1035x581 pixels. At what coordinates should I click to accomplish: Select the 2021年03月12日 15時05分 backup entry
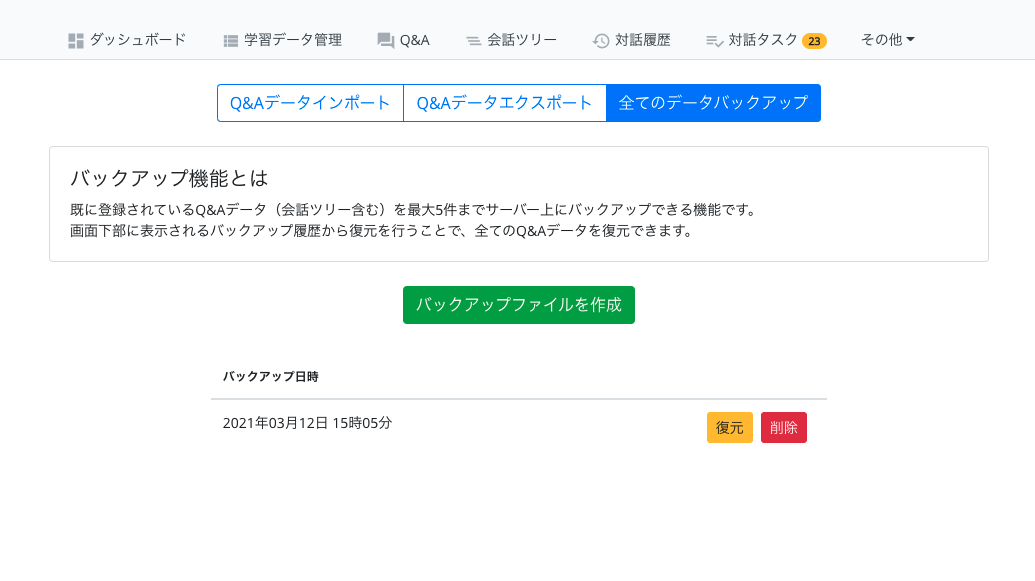[x=307, y=423]
